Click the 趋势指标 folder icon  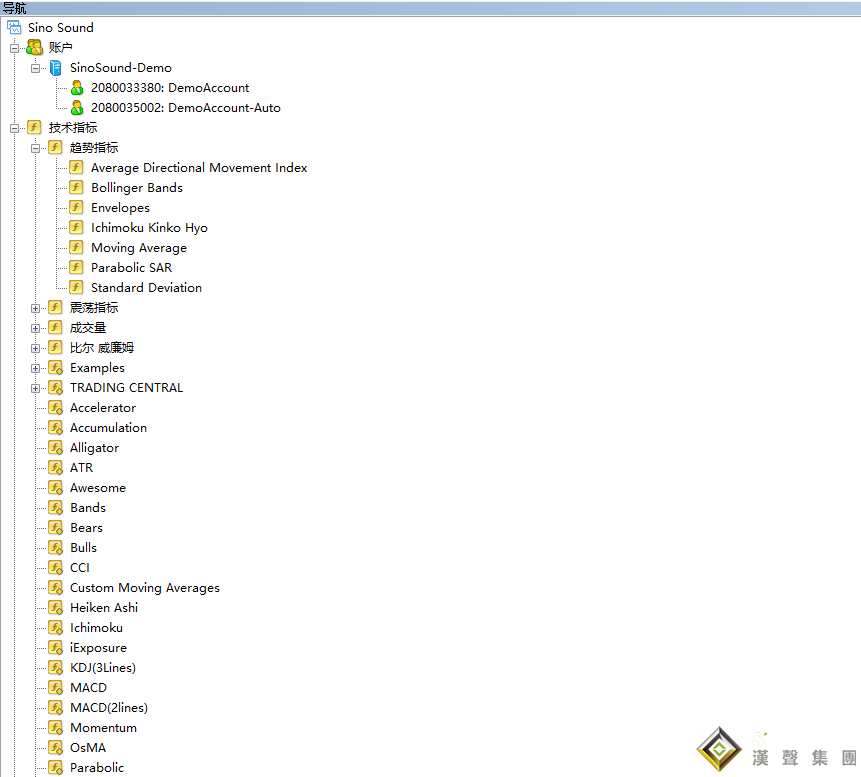tap(55, 148)
